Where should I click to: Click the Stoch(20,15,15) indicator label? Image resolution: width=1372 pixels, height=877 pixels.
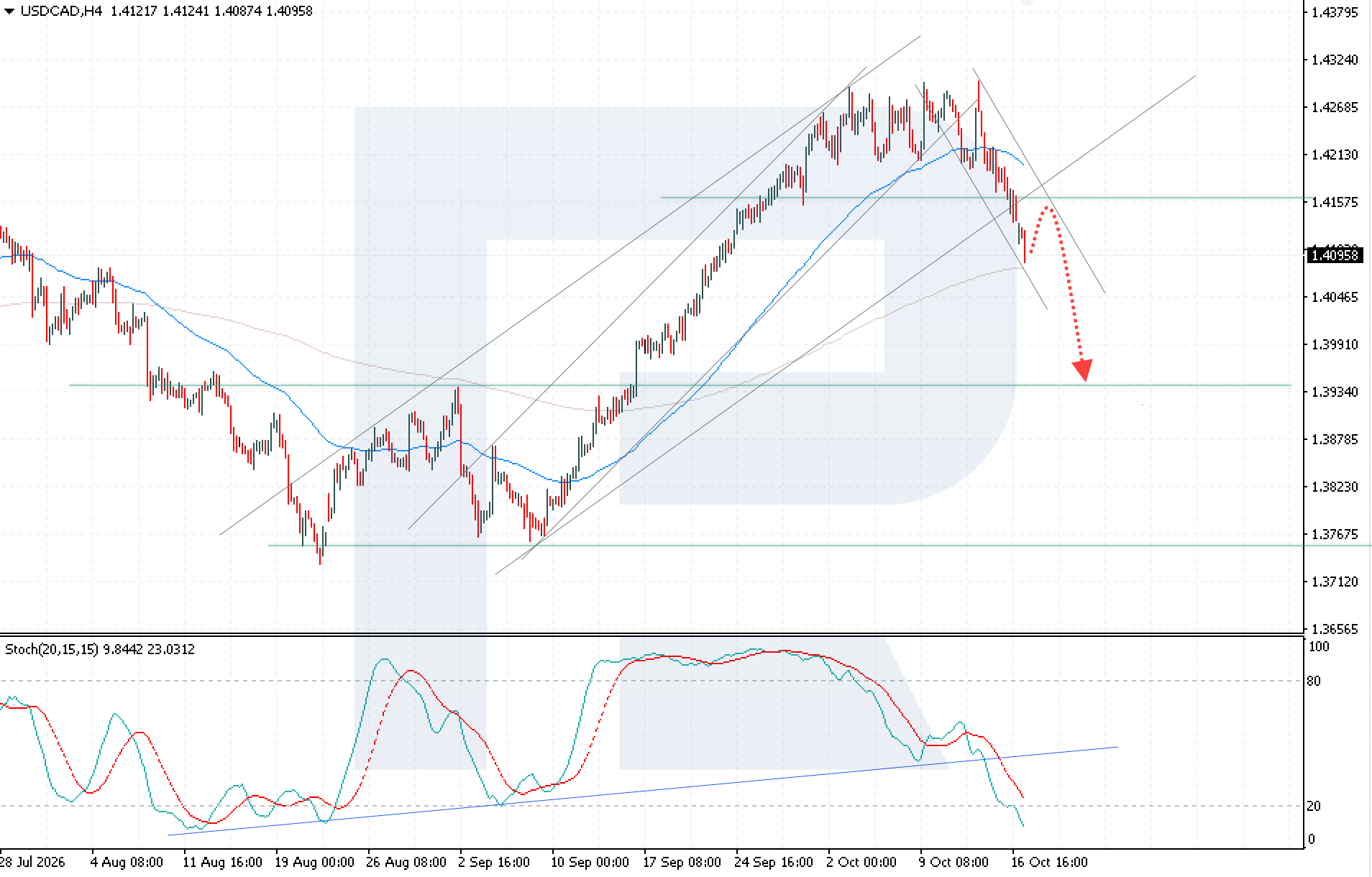52,649
